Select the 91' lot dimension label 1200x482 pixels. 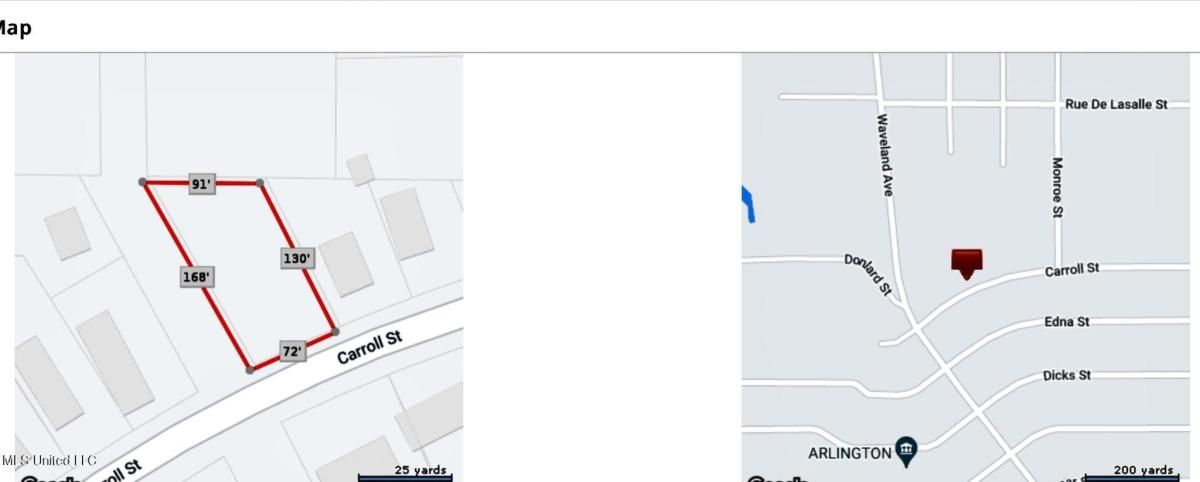tap(202, 184)
